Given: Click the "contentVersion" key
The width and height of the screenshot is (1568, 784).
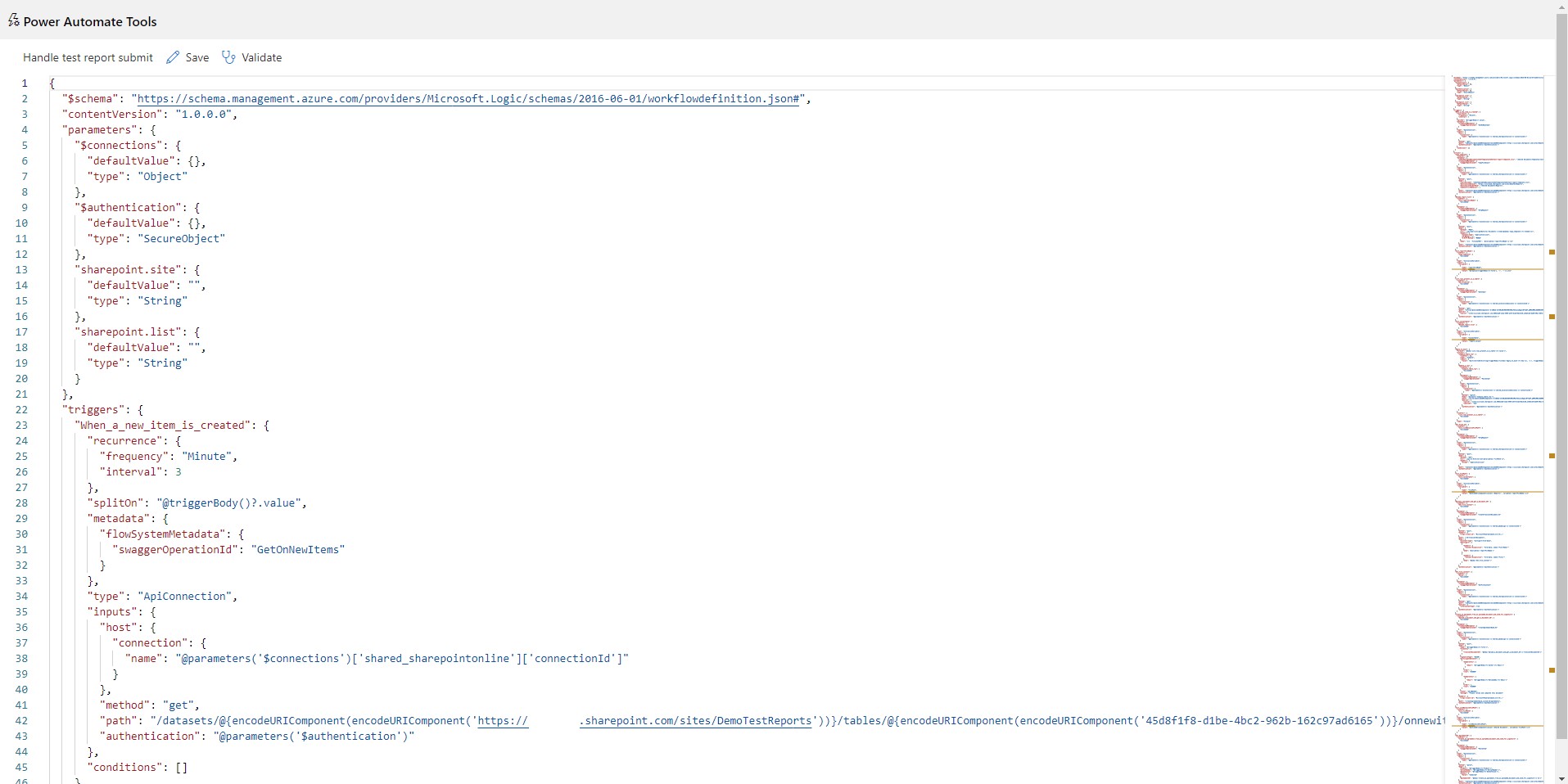Looking at the screenshot, I should pyautogui.click(x=112, y=114).
